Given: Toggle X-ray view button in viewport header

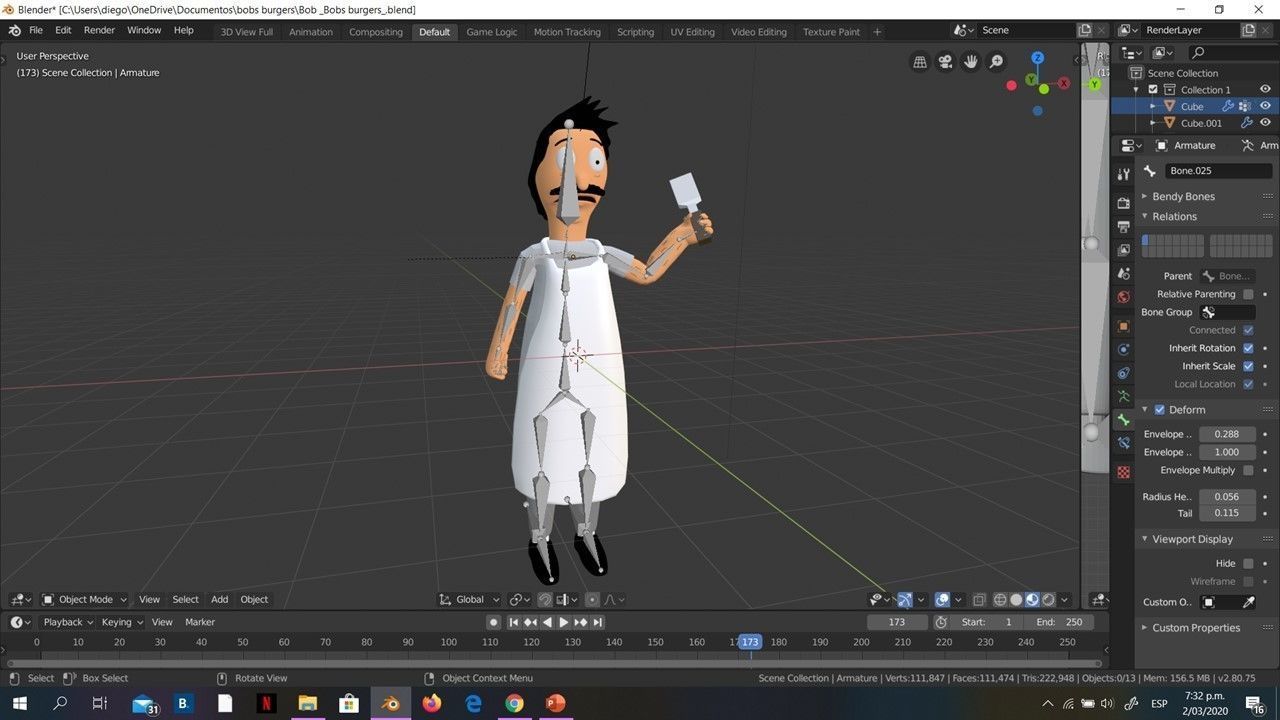Looking at the screenshot, I should coord(980,600).
